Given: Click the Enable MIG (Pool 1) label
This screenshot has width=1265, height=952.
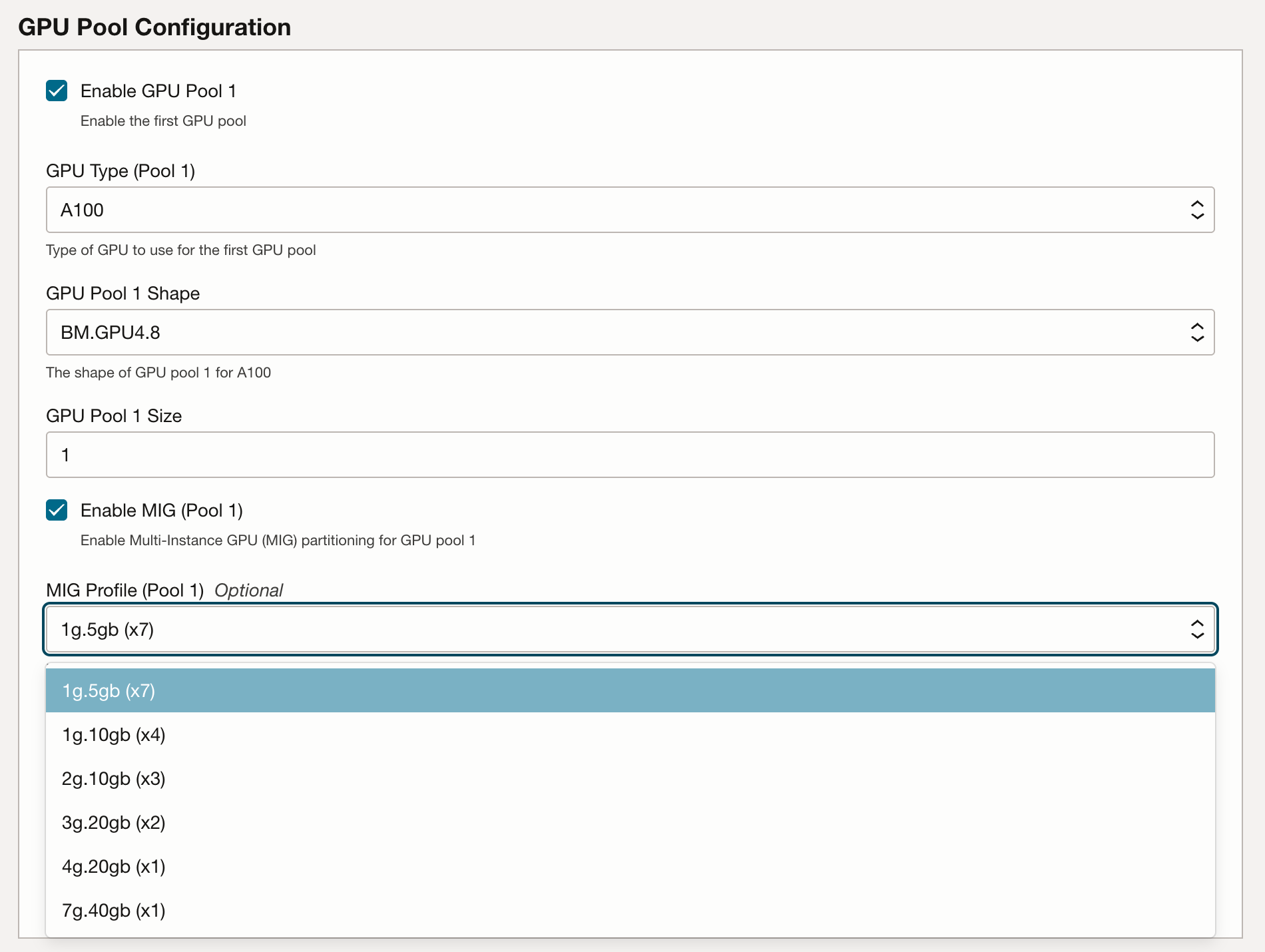Looking at the screenshot, I should 162,511.
